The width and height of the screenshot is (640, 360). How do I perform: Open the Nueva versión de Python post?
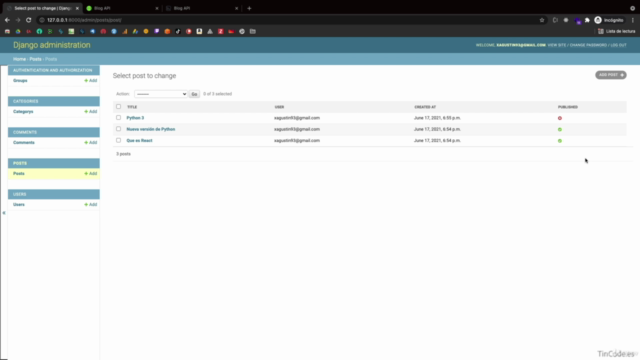point(151,129)
